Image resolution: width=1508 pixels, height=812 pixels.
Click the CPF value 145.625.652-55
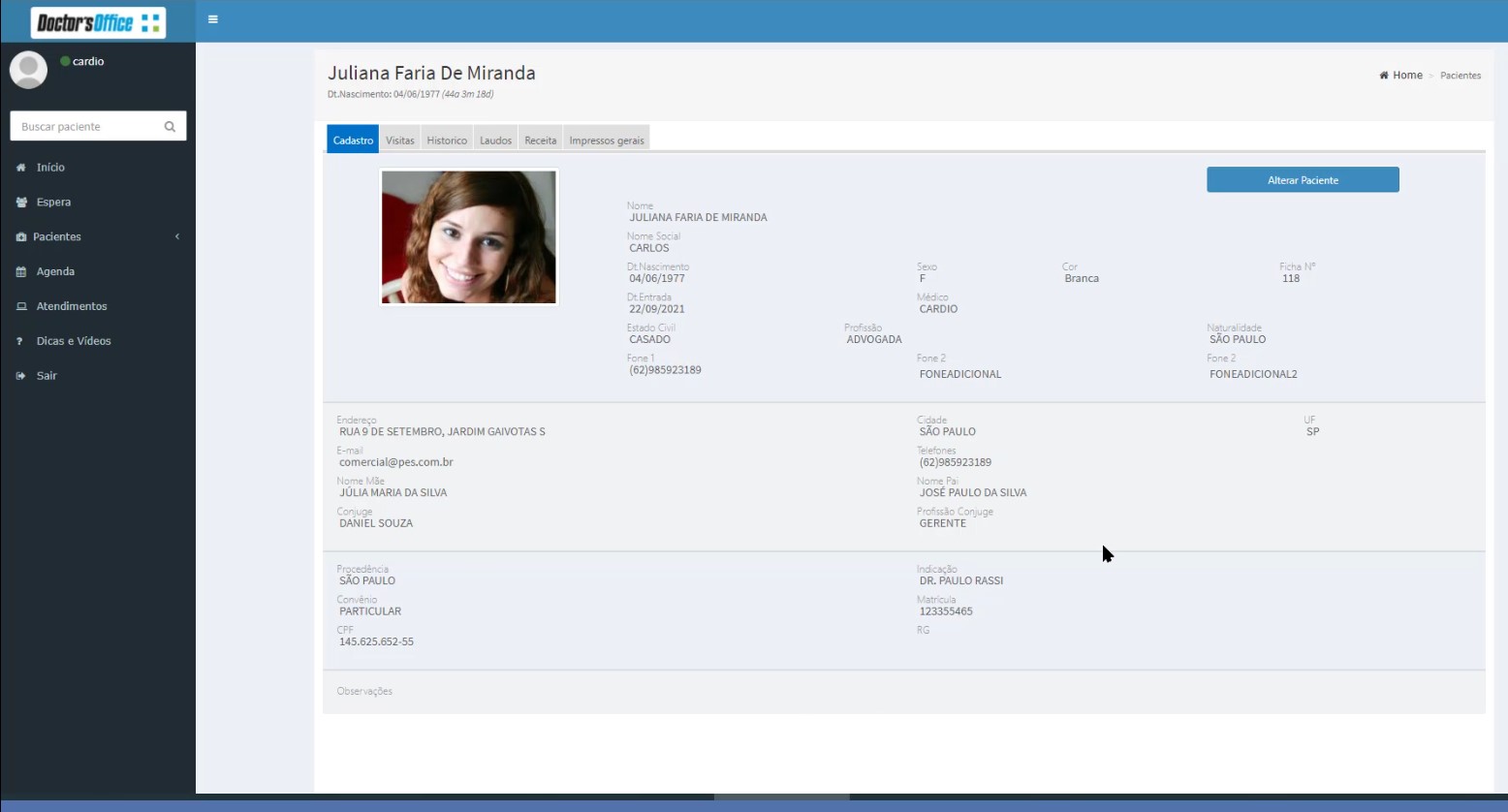pos(376,642)
